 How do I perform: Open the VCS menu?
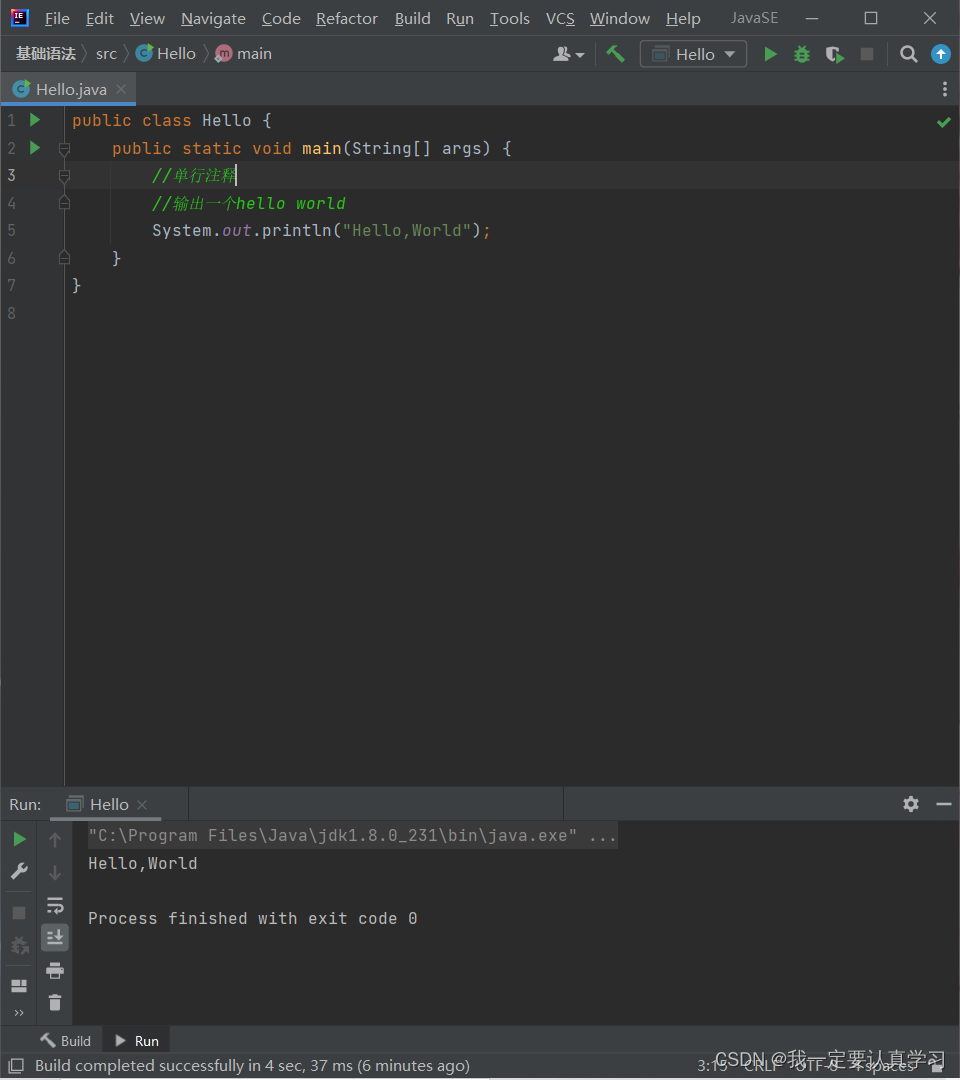[x=560, y=19]
